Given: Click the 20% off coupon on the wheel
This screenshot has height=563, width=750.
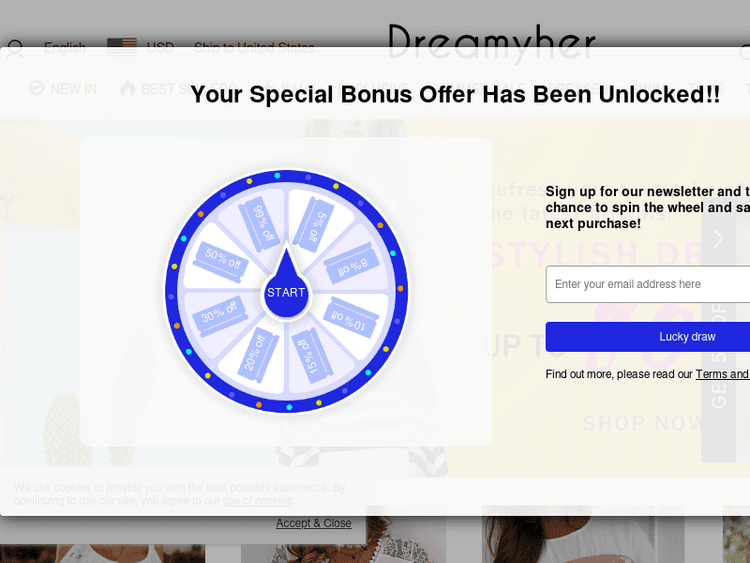Looking at the screenshot, I should click(x=256, y=353).
